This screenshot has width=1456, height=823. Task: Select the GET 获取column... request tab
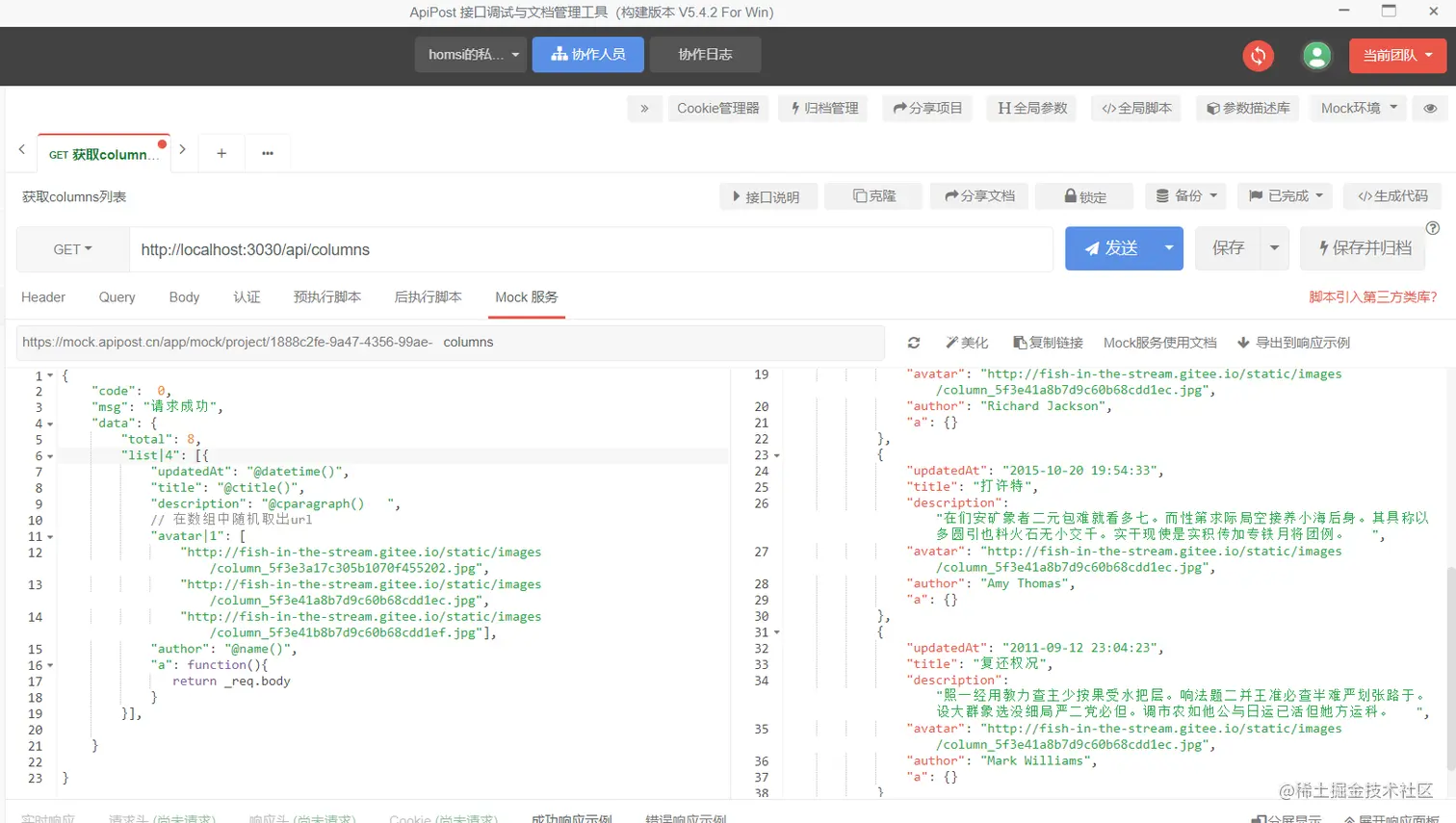pos(104,154)
